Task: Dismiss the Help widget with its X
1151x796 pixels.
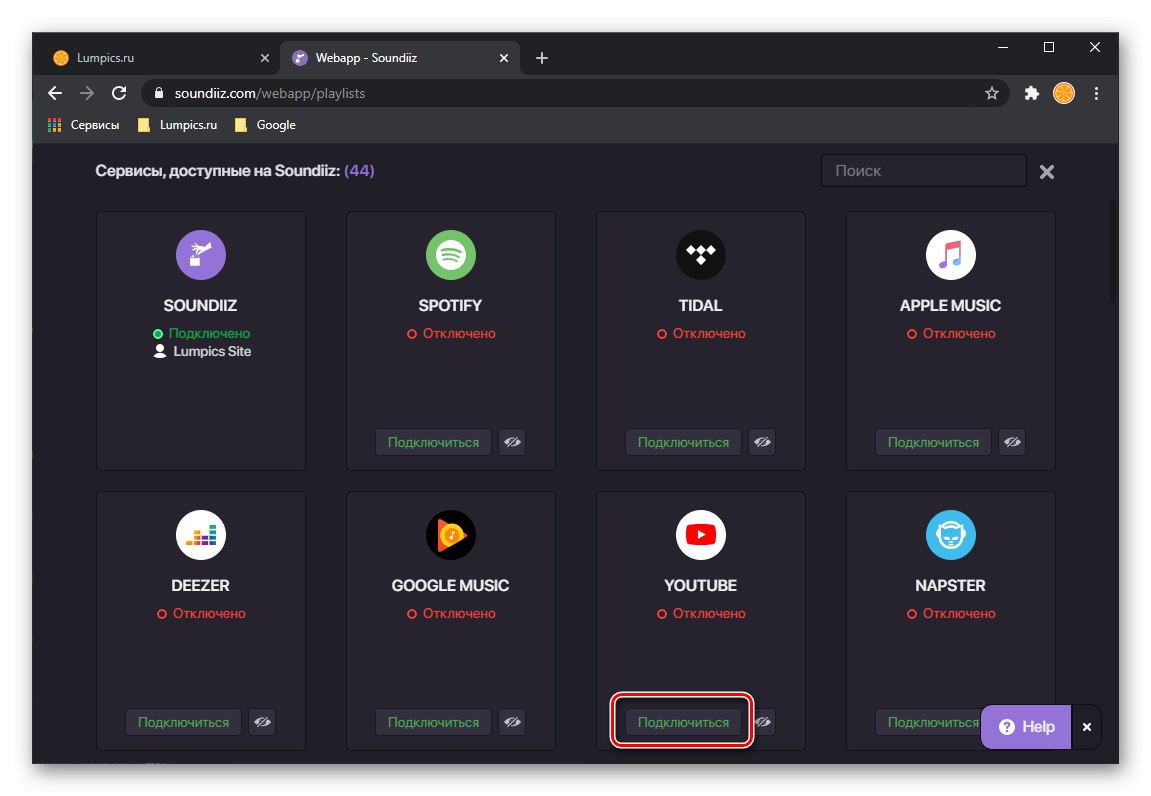Action: click(x=1087, y=727)
